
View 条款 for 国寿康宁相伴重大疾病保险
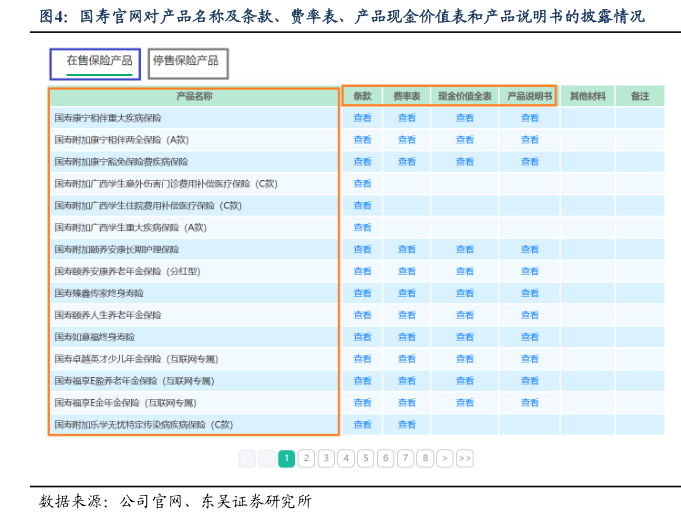(362, 118)
